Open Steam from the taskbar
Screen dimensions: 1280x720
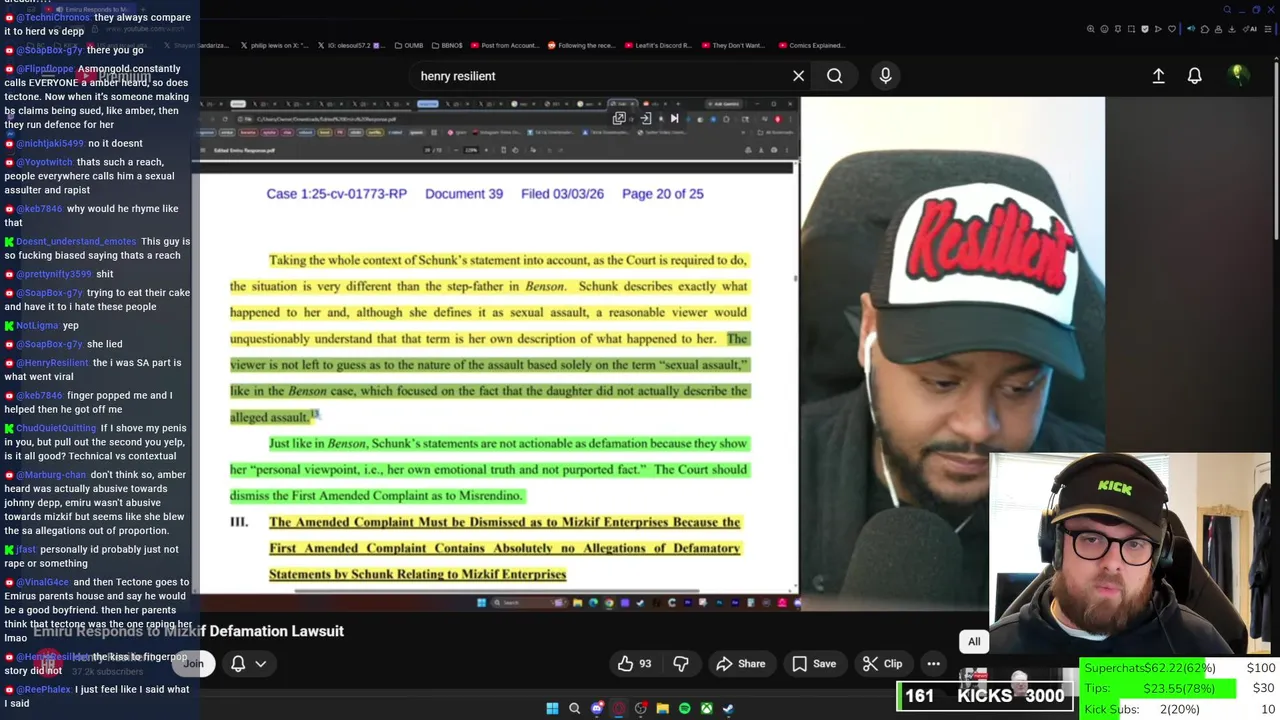click(x=728, y=709)
